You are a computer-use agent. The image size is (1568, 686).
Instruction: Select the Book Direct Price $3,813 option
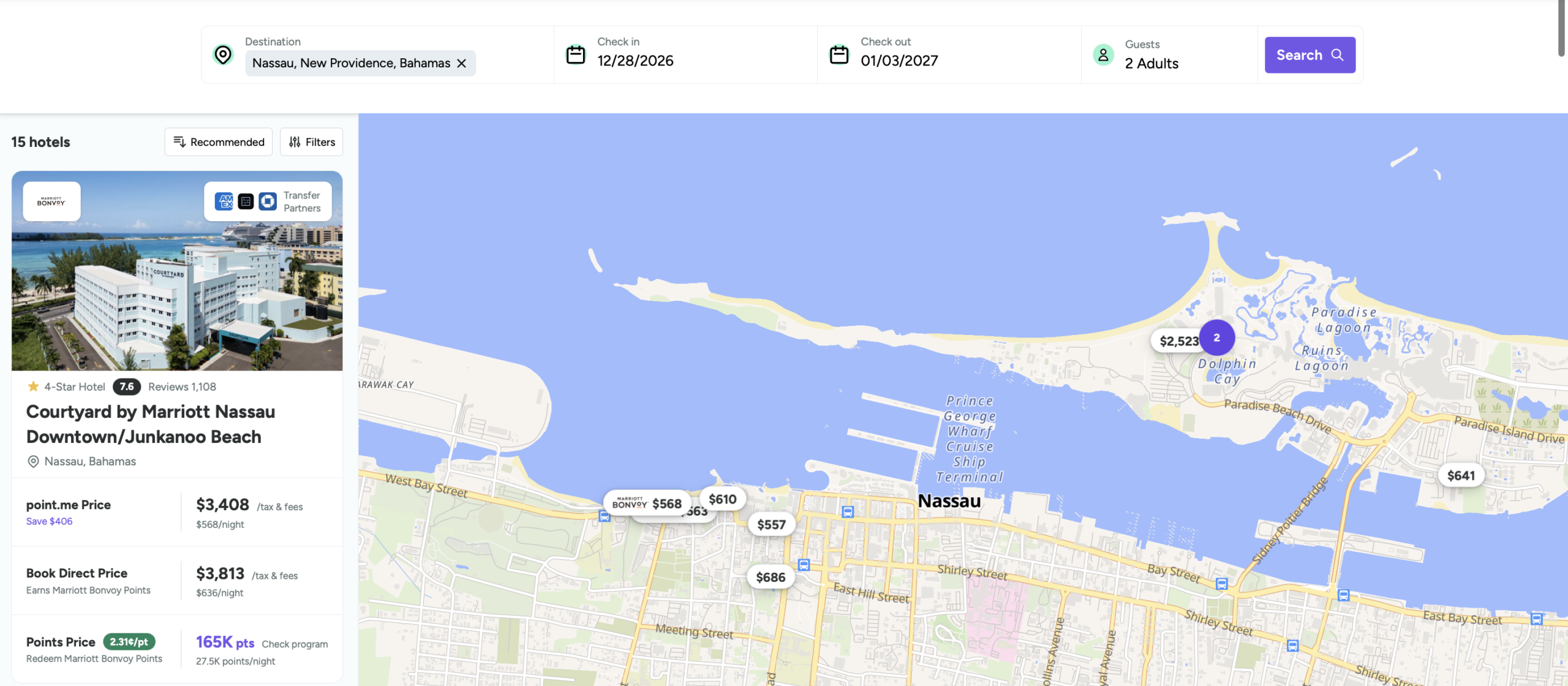point(177,581)
